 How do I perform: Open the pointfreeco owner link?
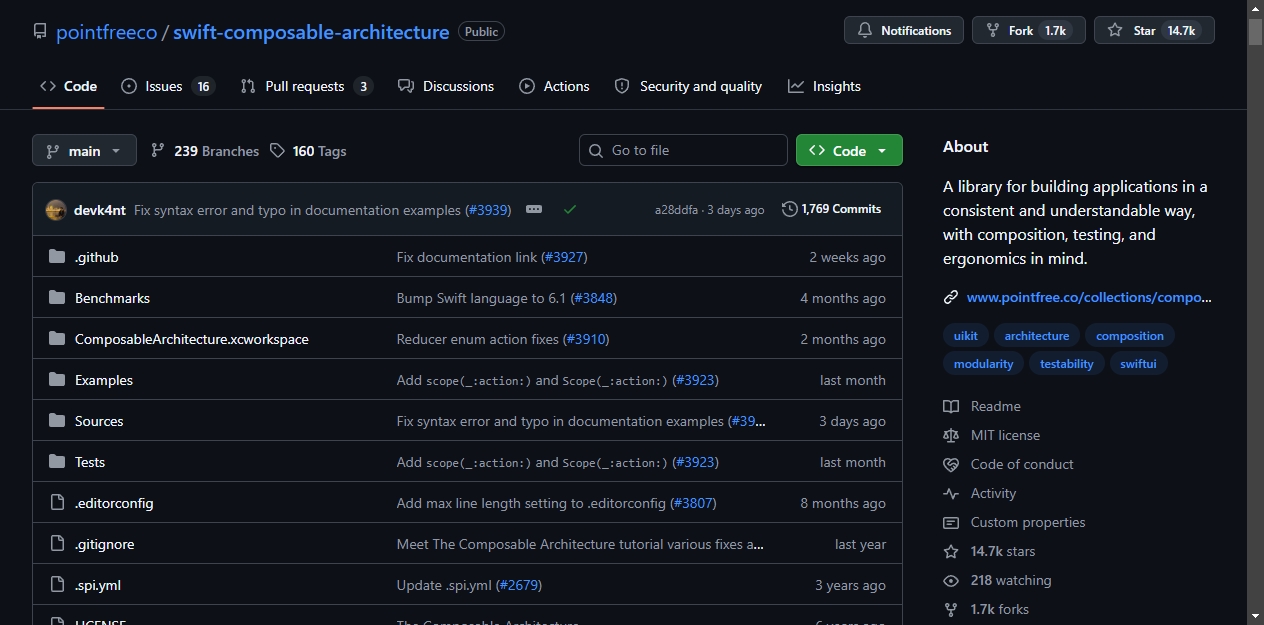(106, 32)
